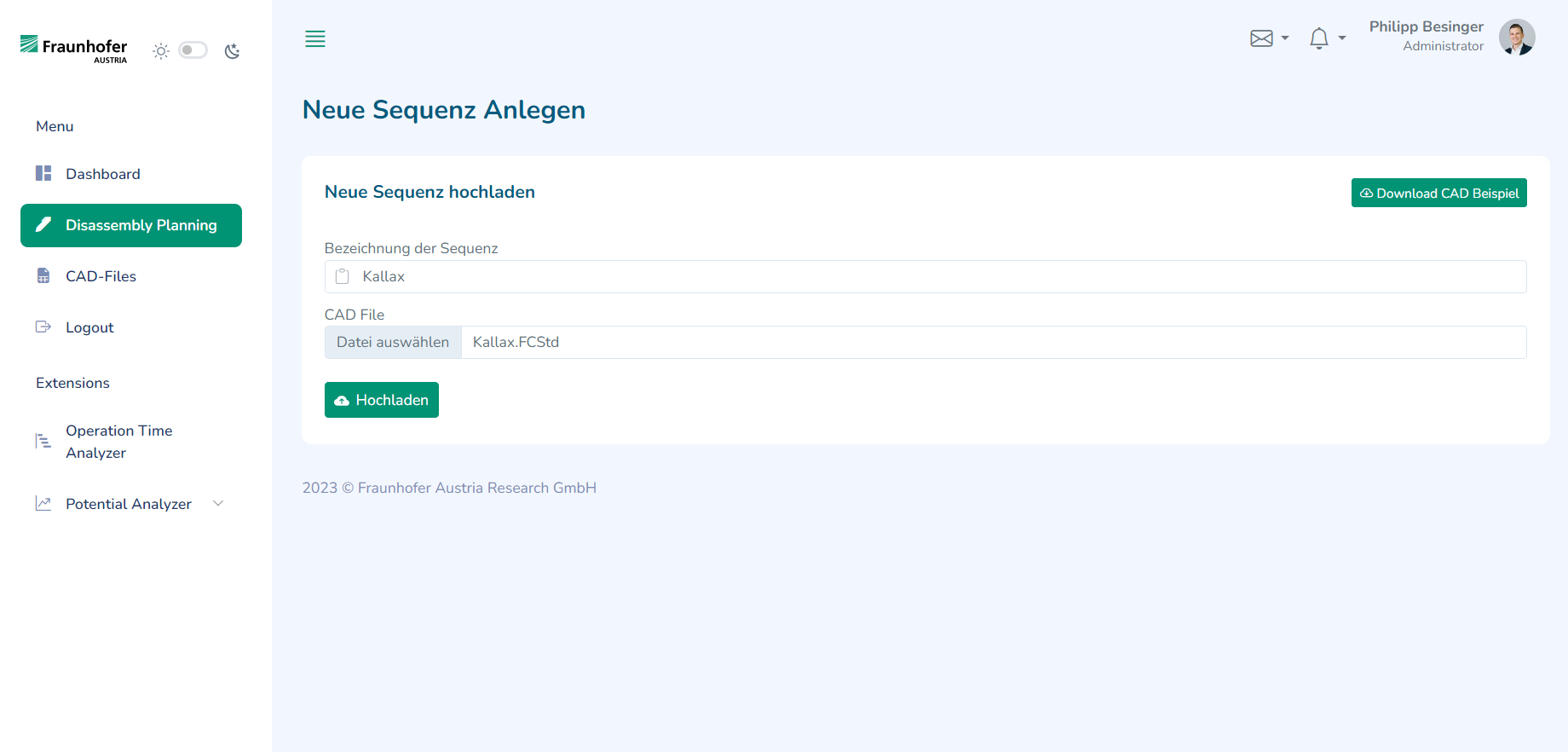Click the Philipp Besinger user name
This screenshot has width=1568, height=752.
click(x=1426, y=26)
